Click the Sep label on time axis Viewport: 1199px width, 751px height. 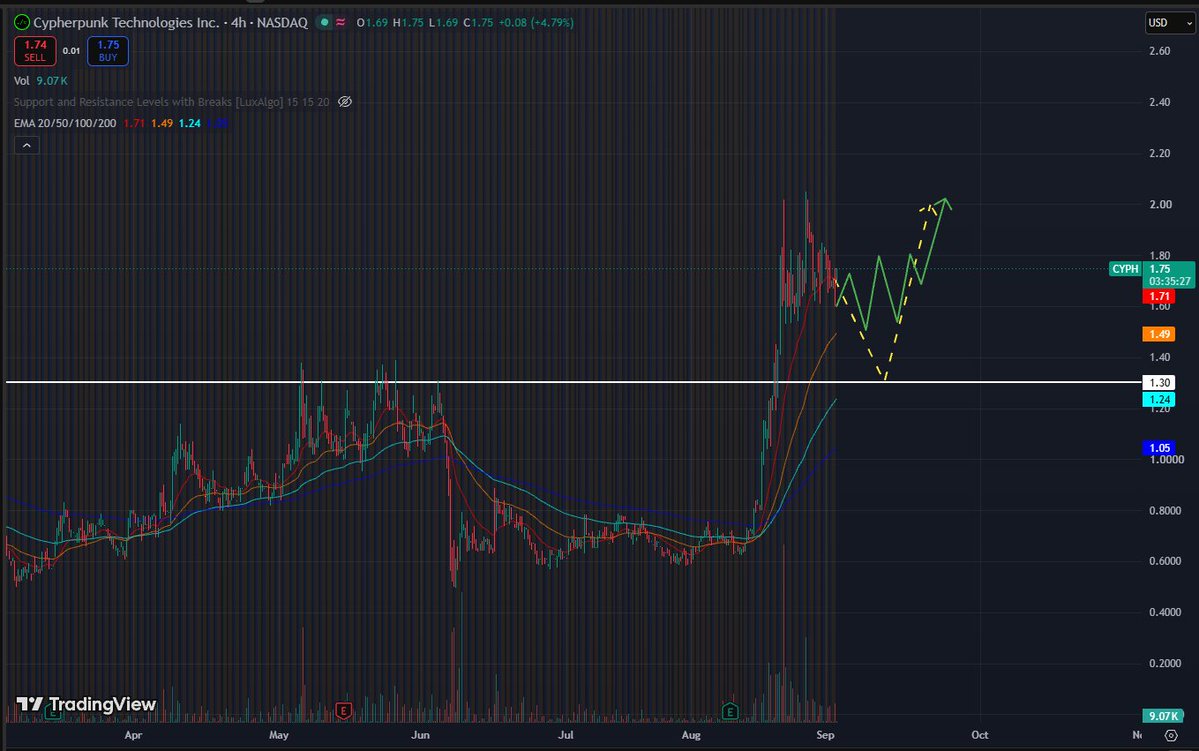pyautogui.click(x=825, y=735)
